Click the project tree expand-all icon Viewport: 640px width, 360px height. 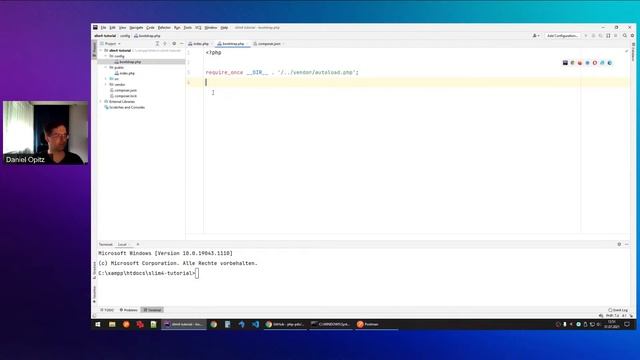[157, 44]
